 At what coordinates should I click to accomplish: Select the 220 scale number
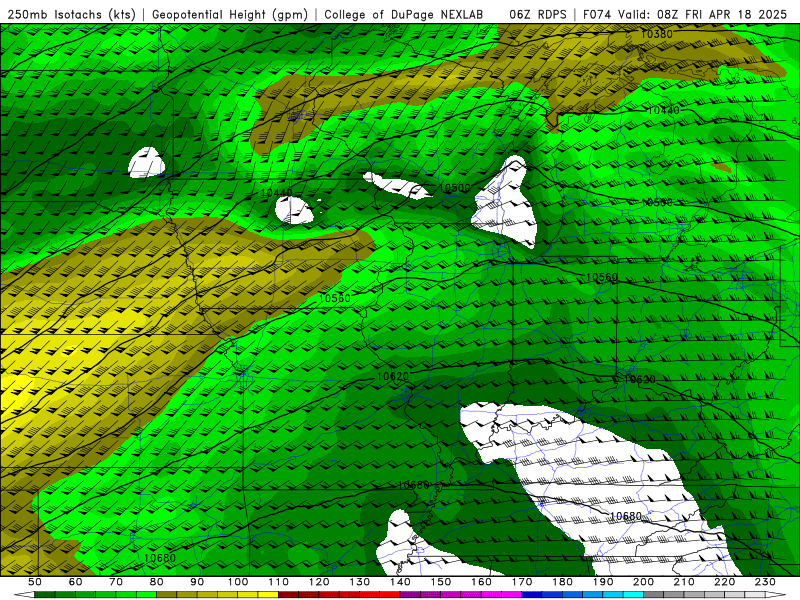[x=724, y=582]
